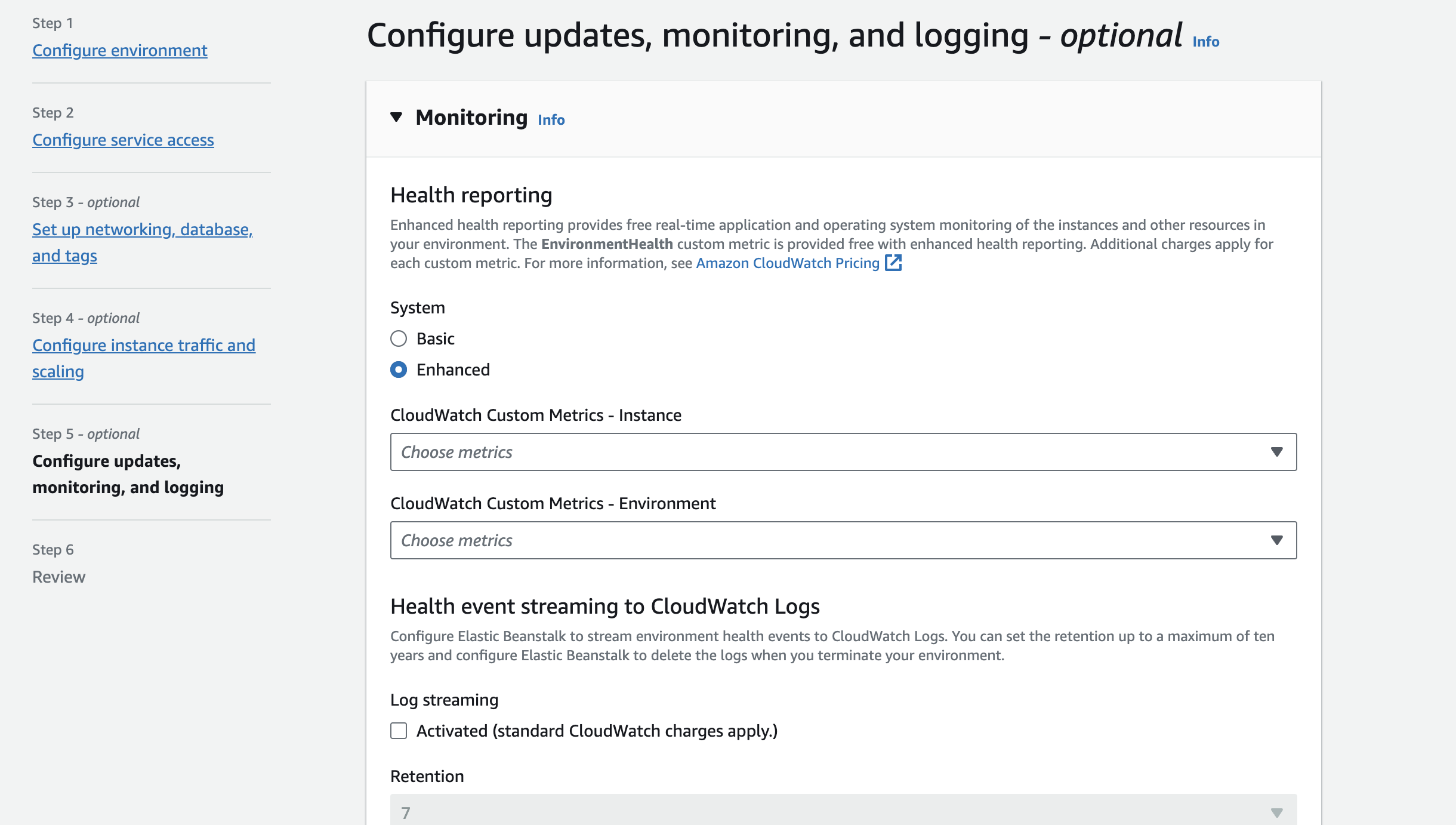Go to Step 2 Configure service access
Screen dimensions: 1456x825
pos(123,140)
